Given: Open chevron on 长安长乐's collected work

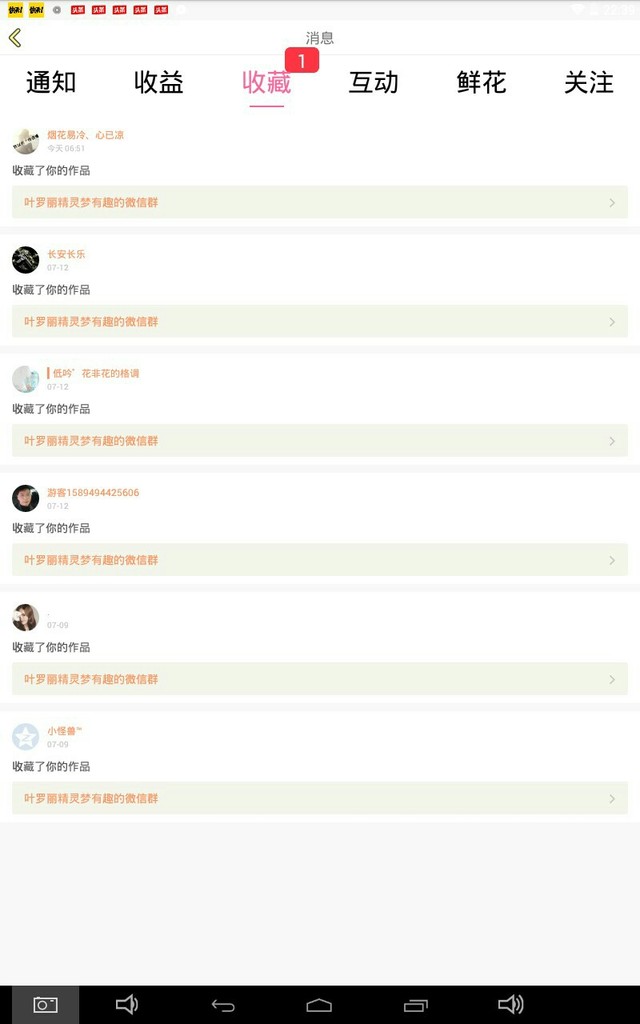Looking at the screenshot, I should point(612,322).
